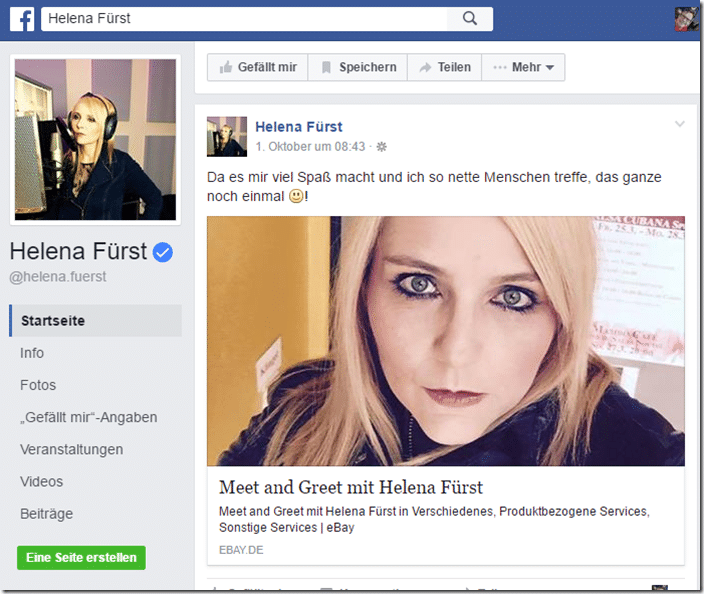The image size is (704, 594).
Task: Click the eBay link description text
Action: [434, 519]
